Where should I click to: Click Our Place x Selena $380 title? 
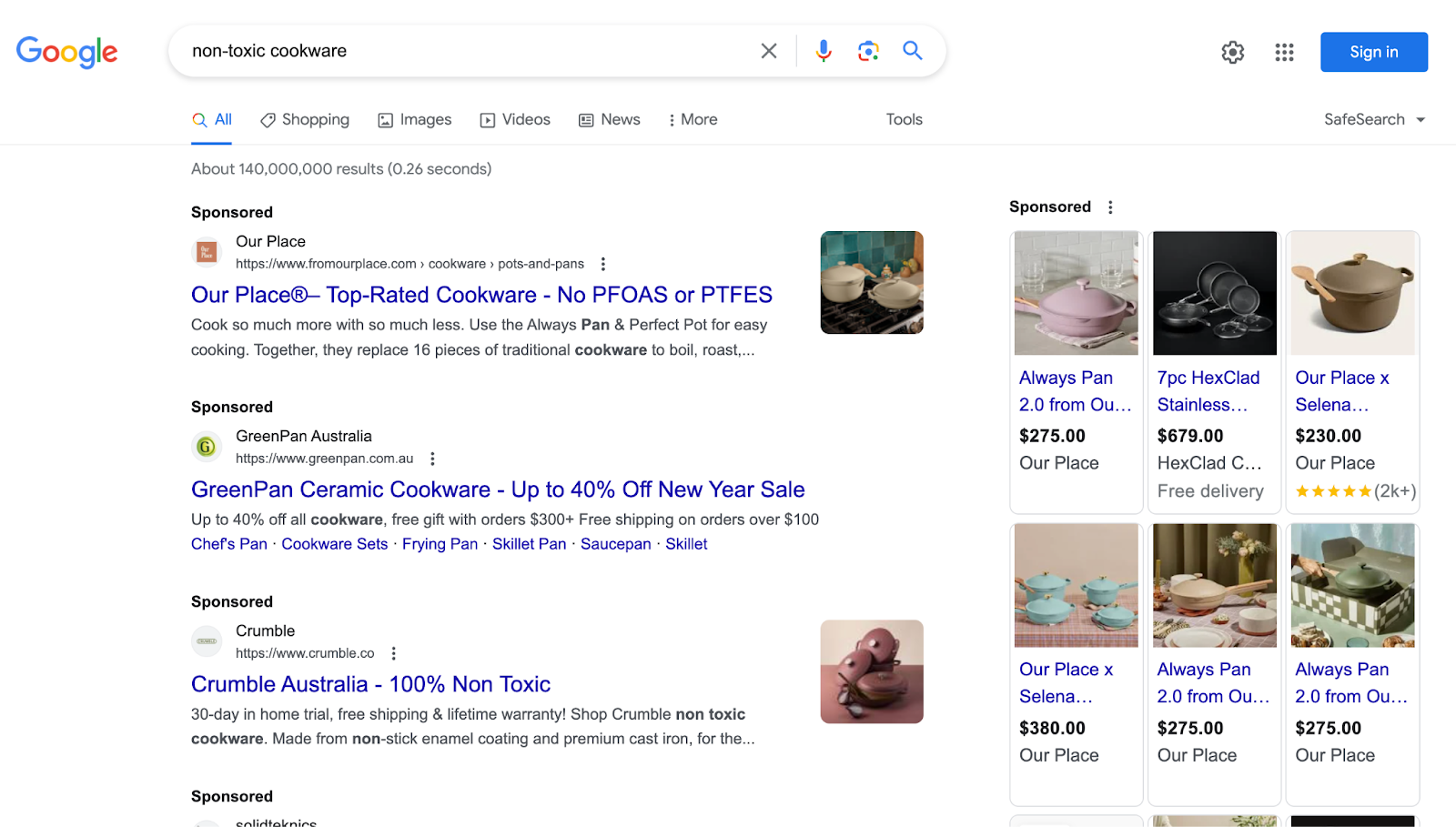1067,683
